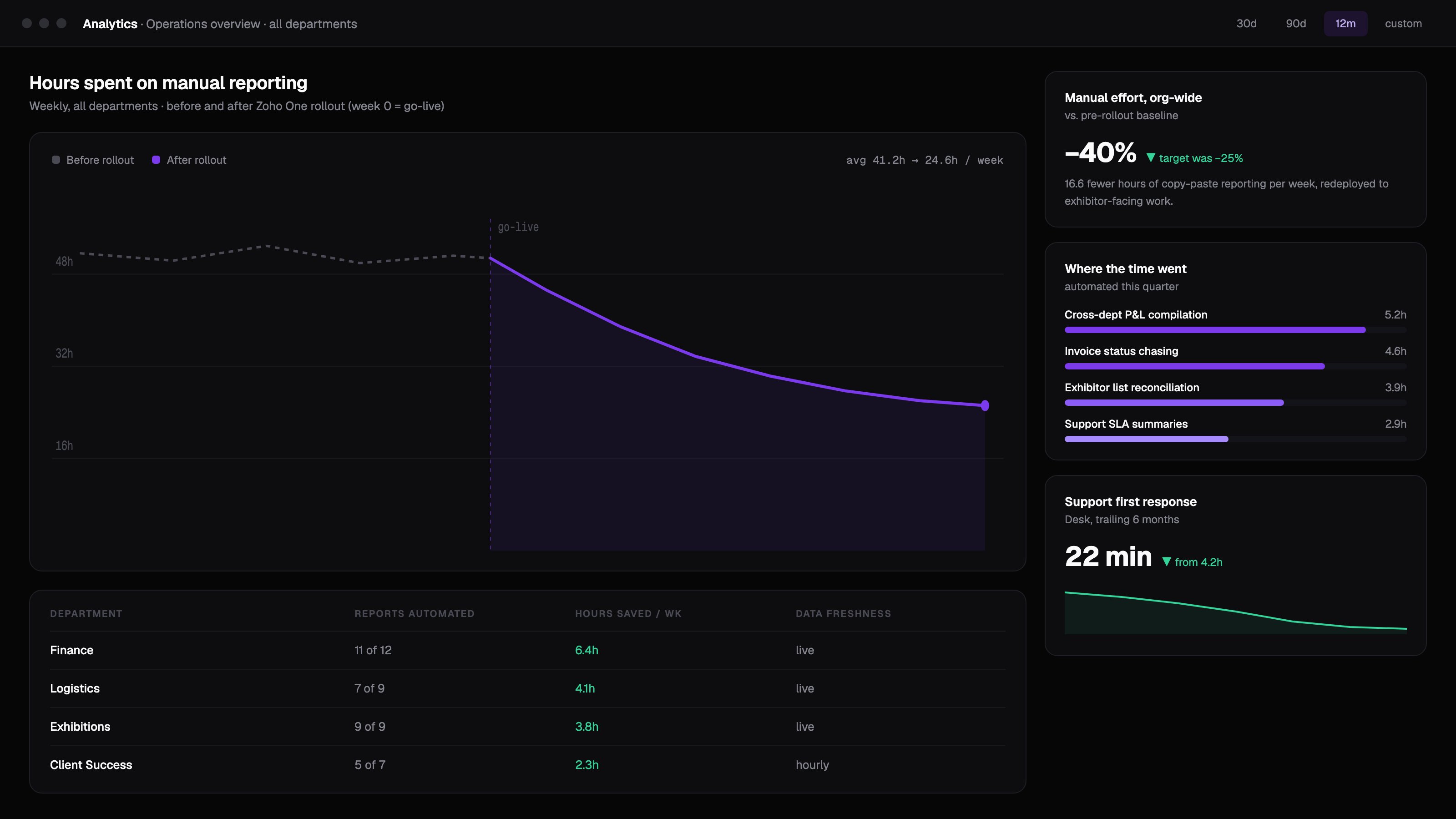Click the 'hourly' data freshness value
Viewport: 1456px width, 819px height.
[x=812, y=765]
